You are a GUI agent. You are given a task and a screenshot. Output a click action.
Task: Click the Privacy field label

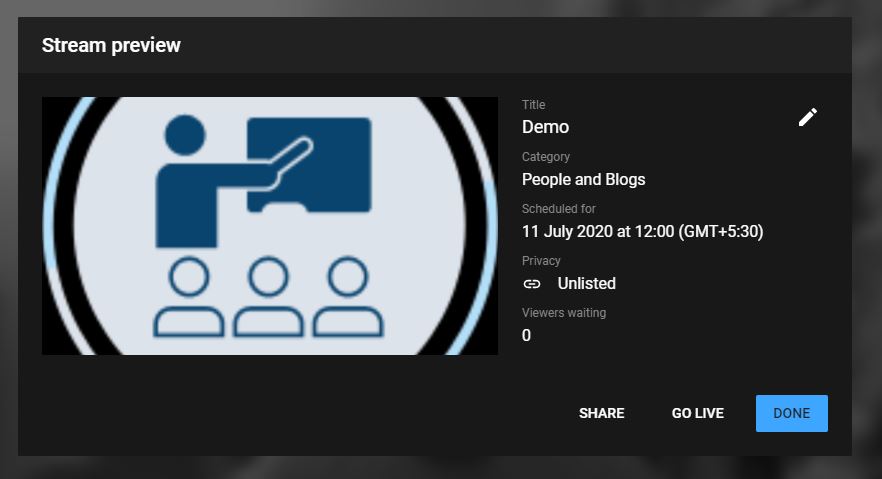coord(541,261)
